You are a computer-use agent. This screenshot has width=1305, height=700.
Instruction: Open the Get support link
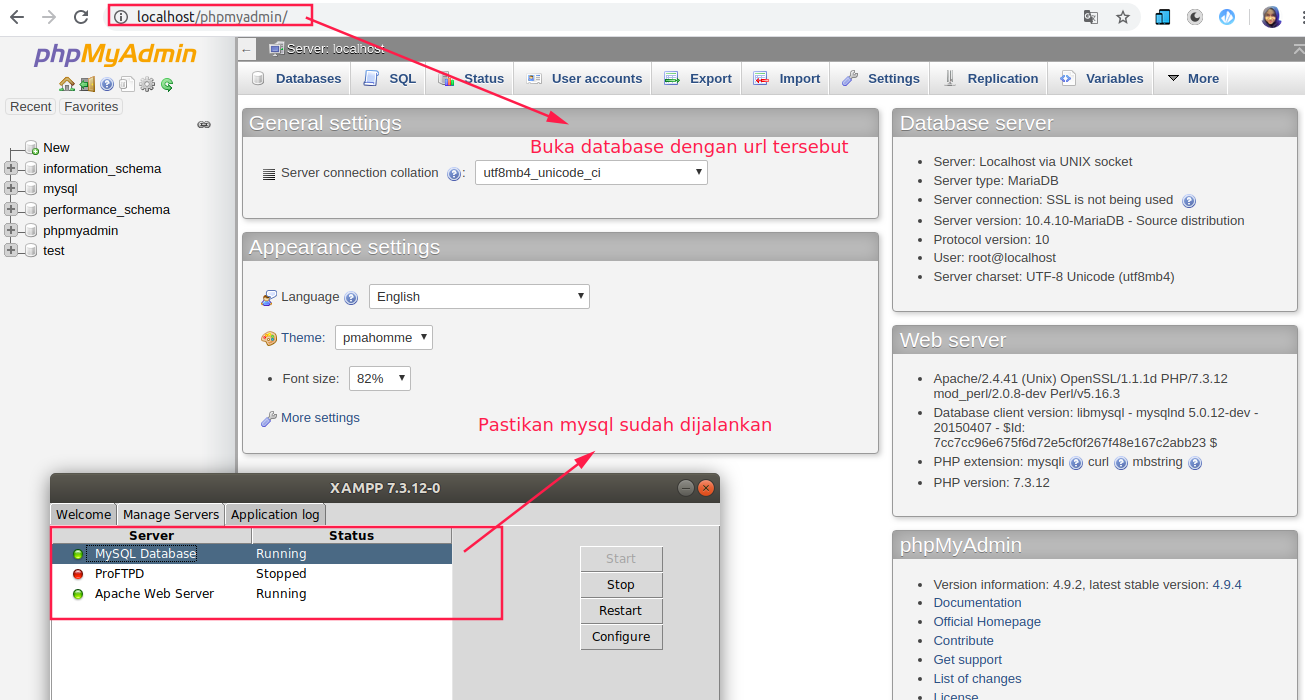(967, 660)
